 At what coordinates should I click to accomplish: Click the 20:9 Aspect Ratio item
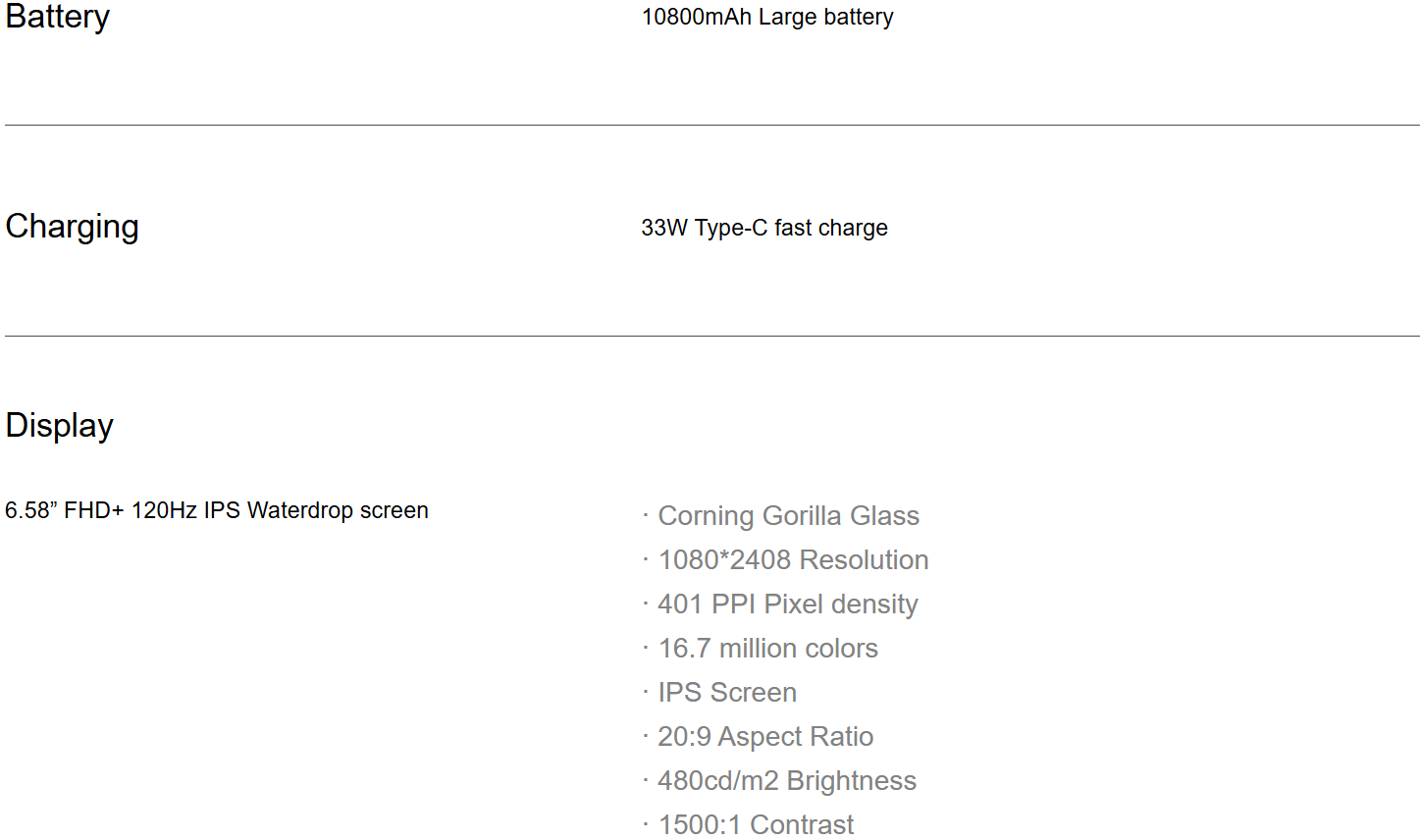click(x=765, y=737)
